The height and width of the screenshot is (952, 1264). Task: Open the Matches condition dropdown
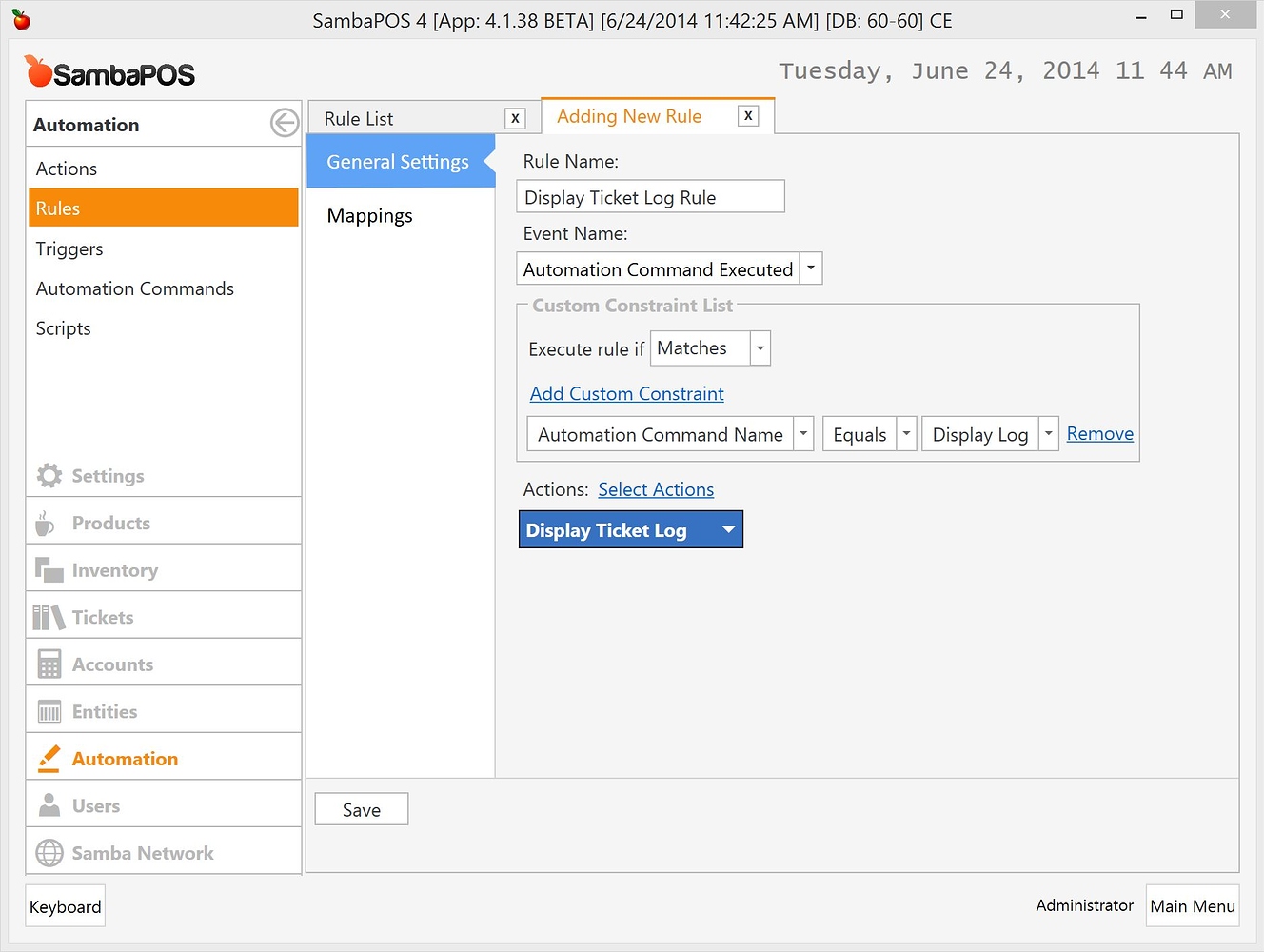click(x=760, y=347)
